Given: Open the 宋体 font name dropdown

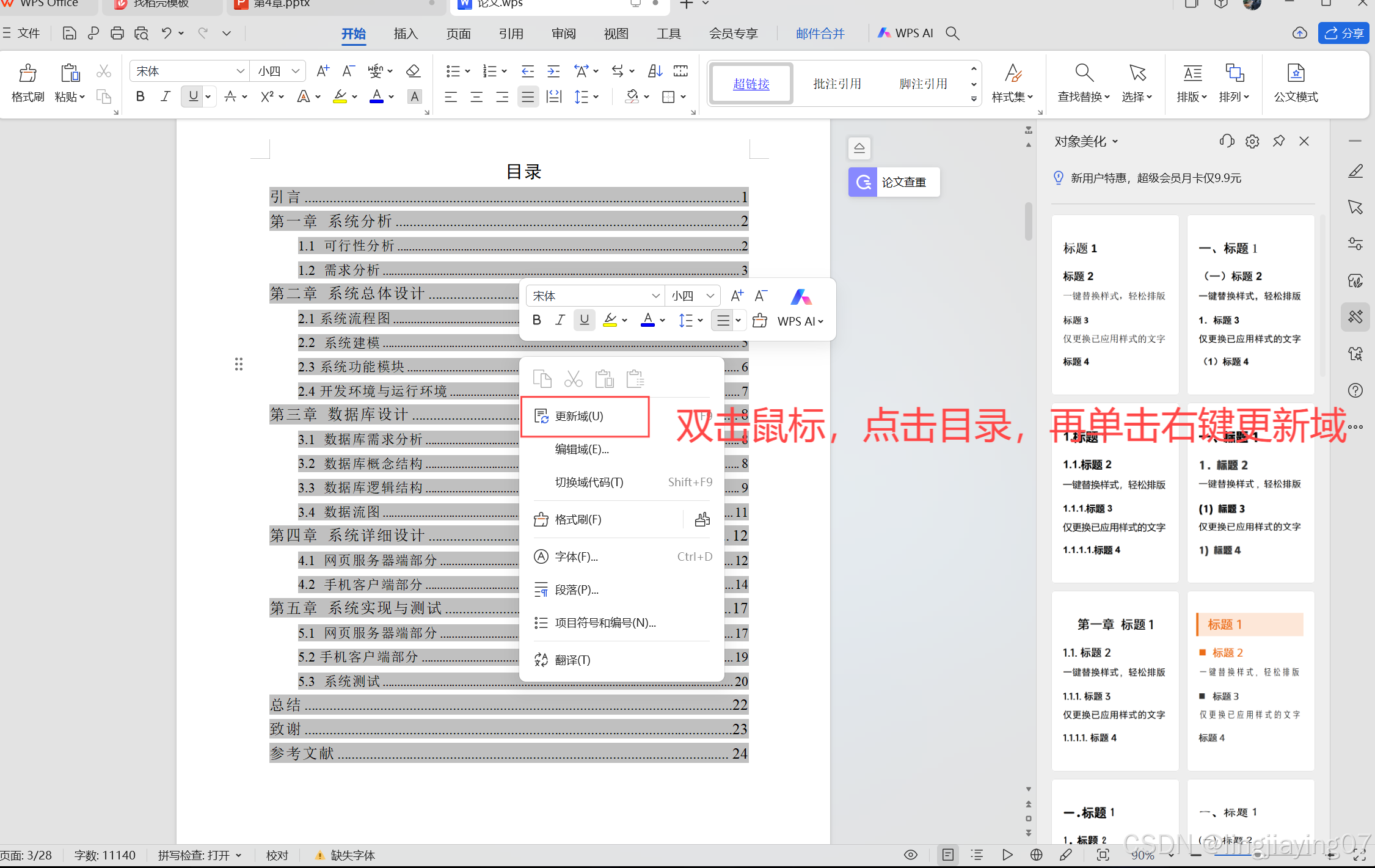Looking at the screenshot, I should click(240, 71).
